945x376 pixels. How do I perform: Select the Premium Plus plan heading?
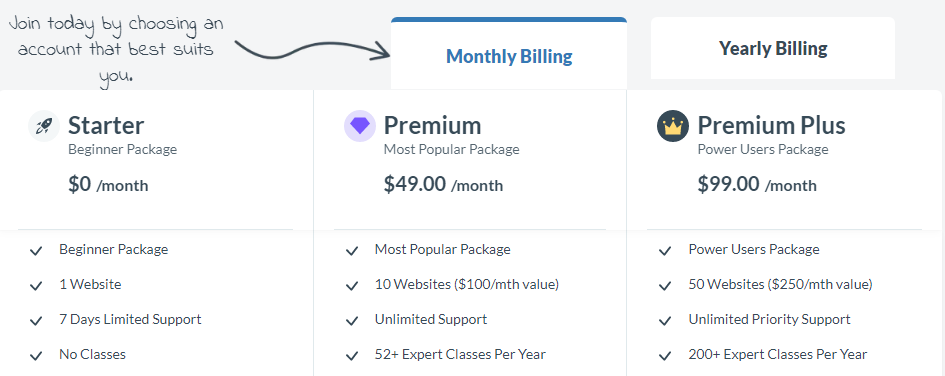click(x=771, y=125)
